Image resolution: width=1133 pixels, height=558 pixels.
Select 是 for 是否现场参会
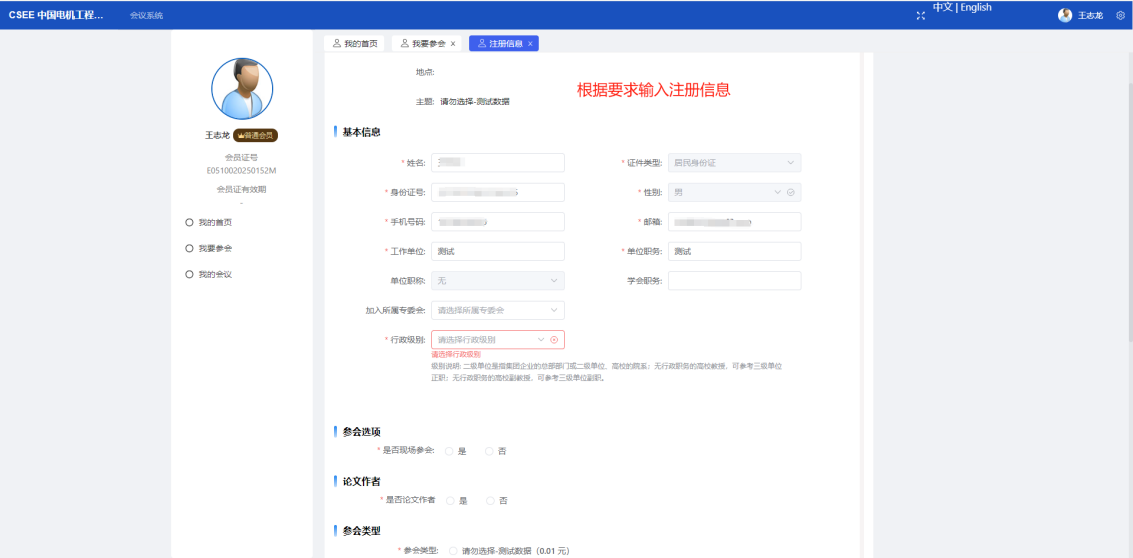click(x=450, y=451)
